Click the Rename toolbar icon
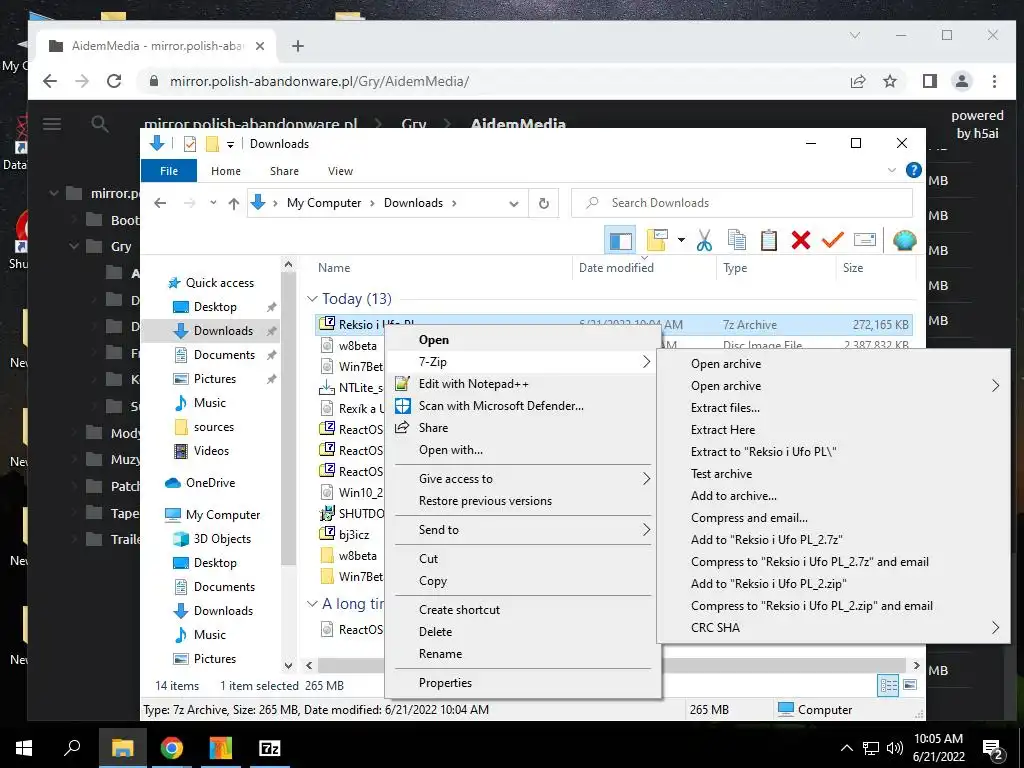The image size is (1024, 768). point(865,240)
